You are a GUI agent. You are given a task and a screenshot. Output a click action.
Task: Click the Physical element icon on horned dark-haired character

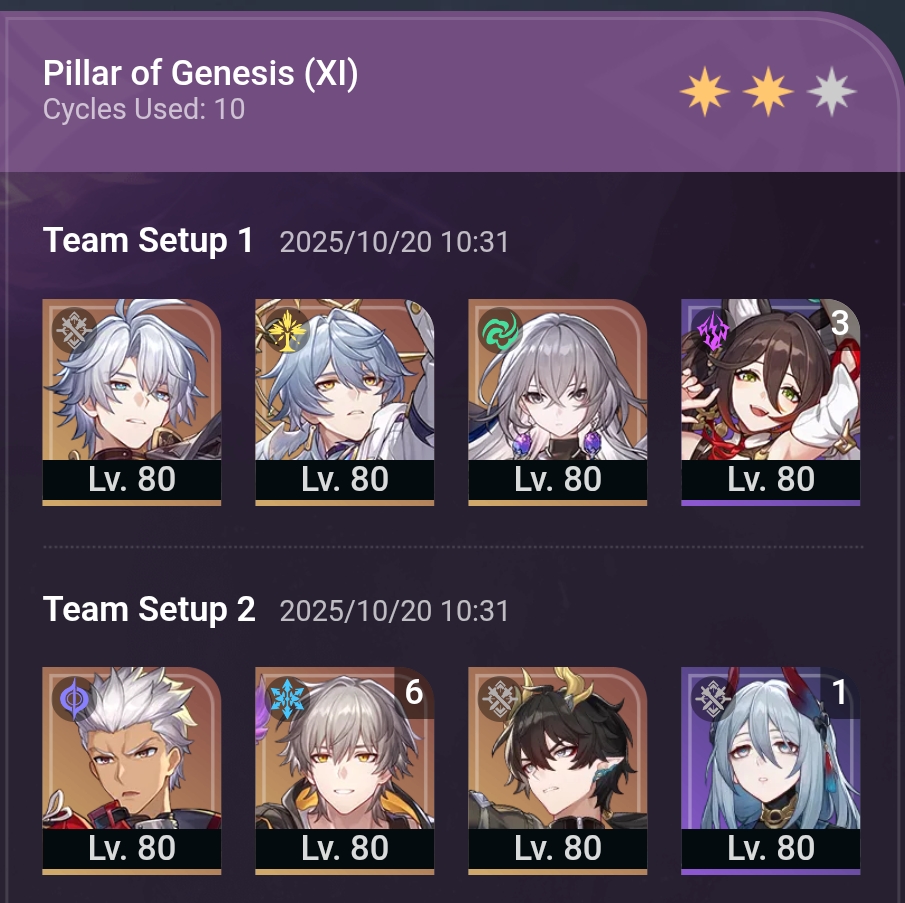500,699
